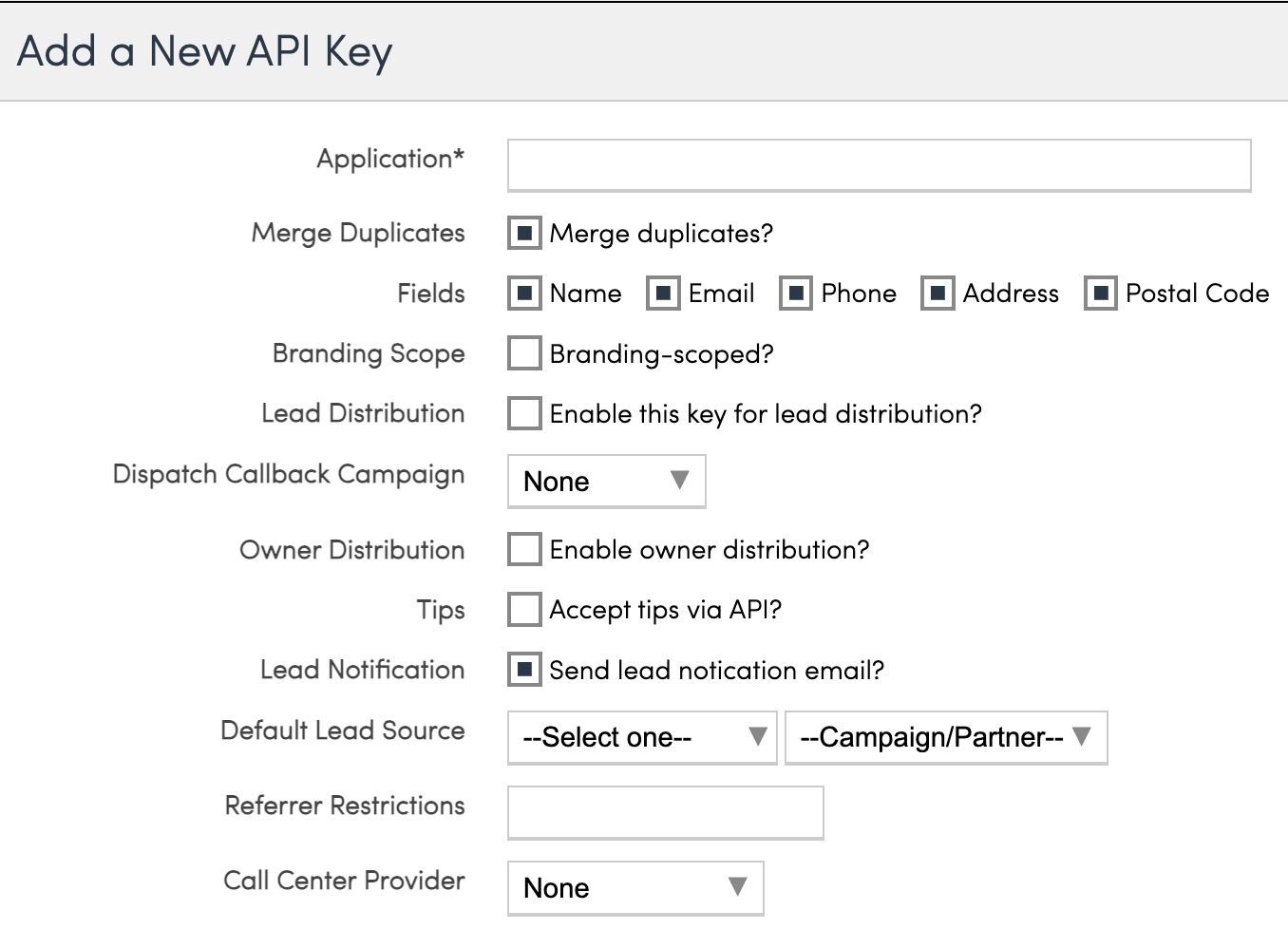
Task: Uncheck the Postal Code checkbox
Action: [1100, 293]
